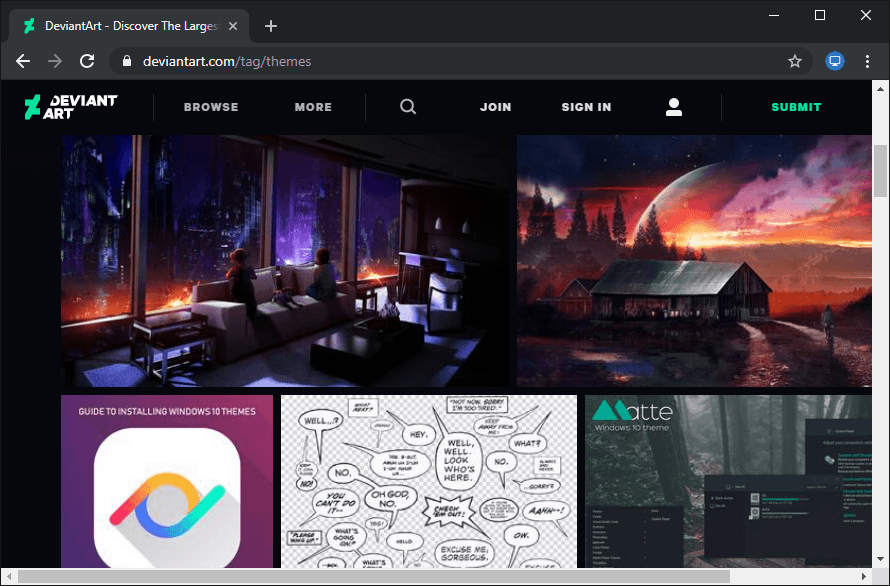Open the Matte Windows 10 theme thumbnail
This screenshot has height=586, width=890.
[728, 482]
